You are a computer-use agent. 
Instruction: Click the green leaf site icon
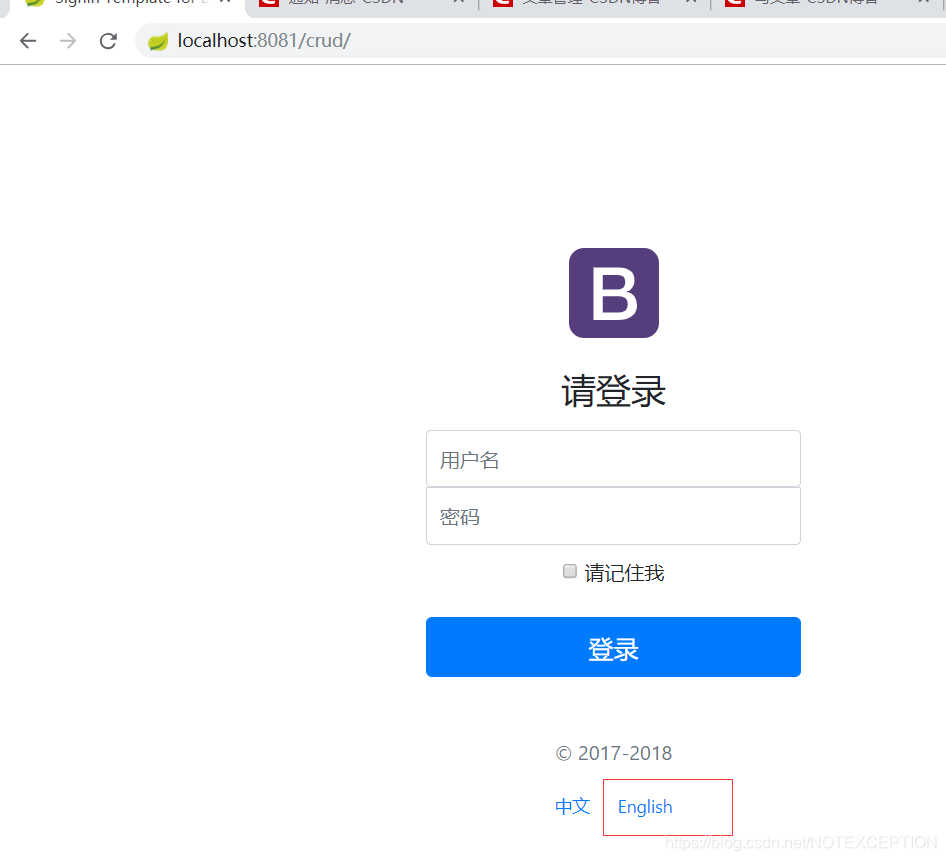tap(158, 41)
